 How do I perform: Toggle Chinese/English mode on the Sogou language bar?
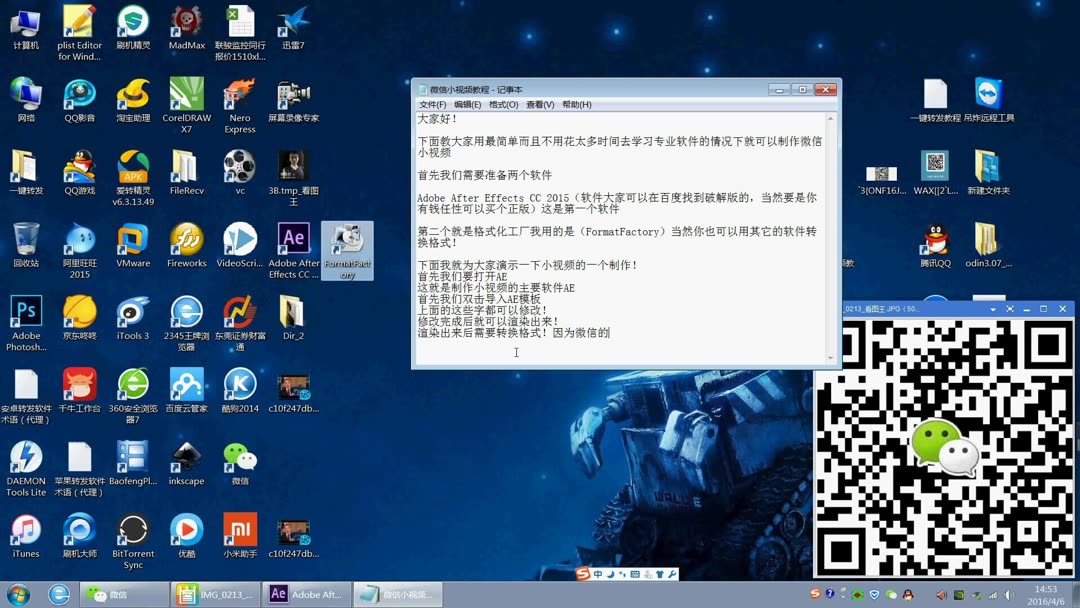point(598,574)
